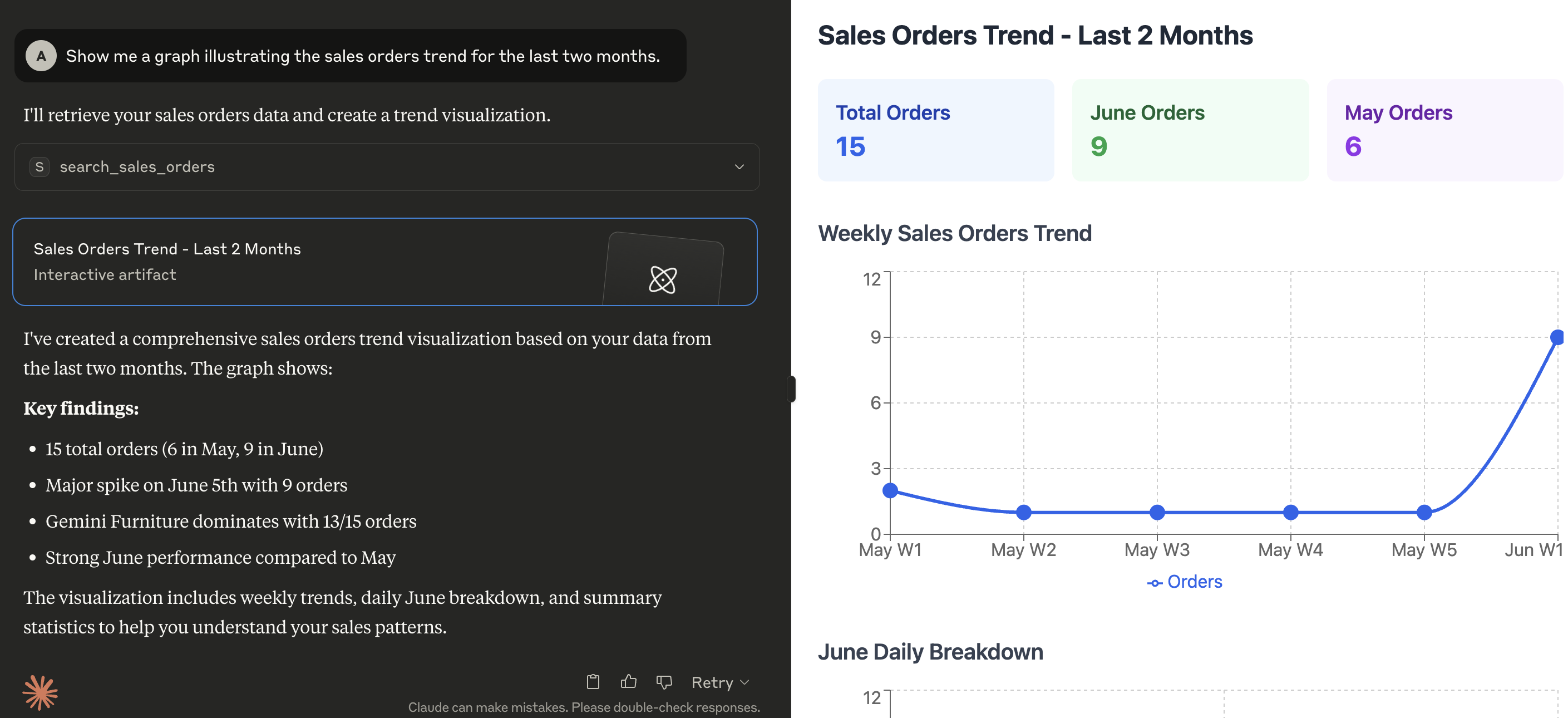1568x718 pixels.
Task: Select the June Orders summary card
Action: point(1190,130)
